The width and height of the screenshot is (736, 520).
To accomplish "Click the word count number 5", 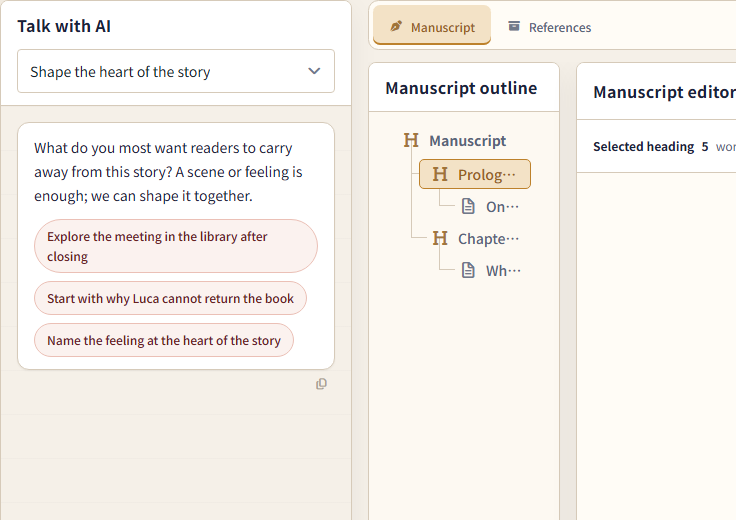I will point(705,146).
